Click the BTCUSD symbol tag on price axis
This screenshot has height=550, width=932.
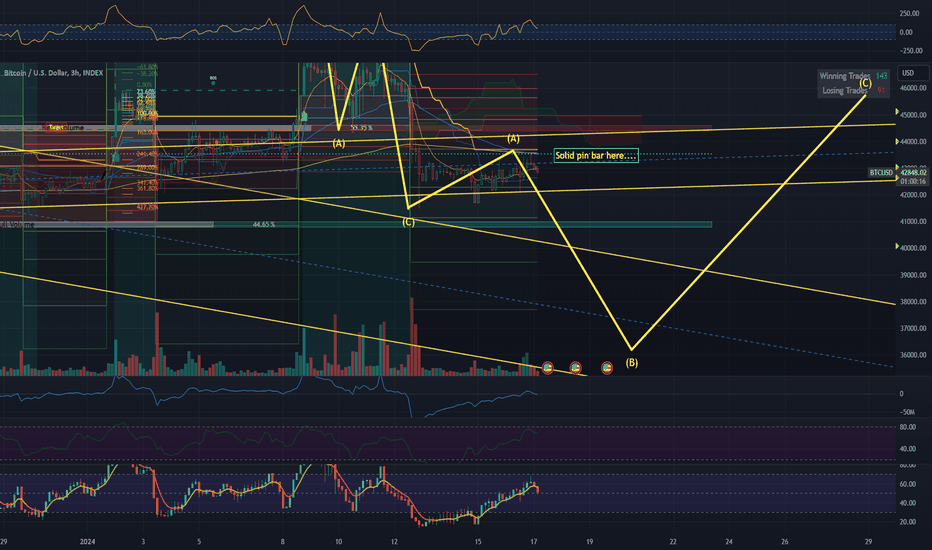881,172
